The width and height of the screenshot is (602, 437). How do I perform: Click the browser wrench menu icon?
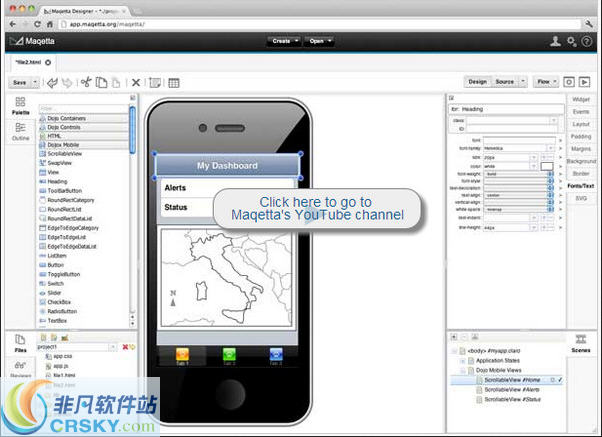pos(589,24)
